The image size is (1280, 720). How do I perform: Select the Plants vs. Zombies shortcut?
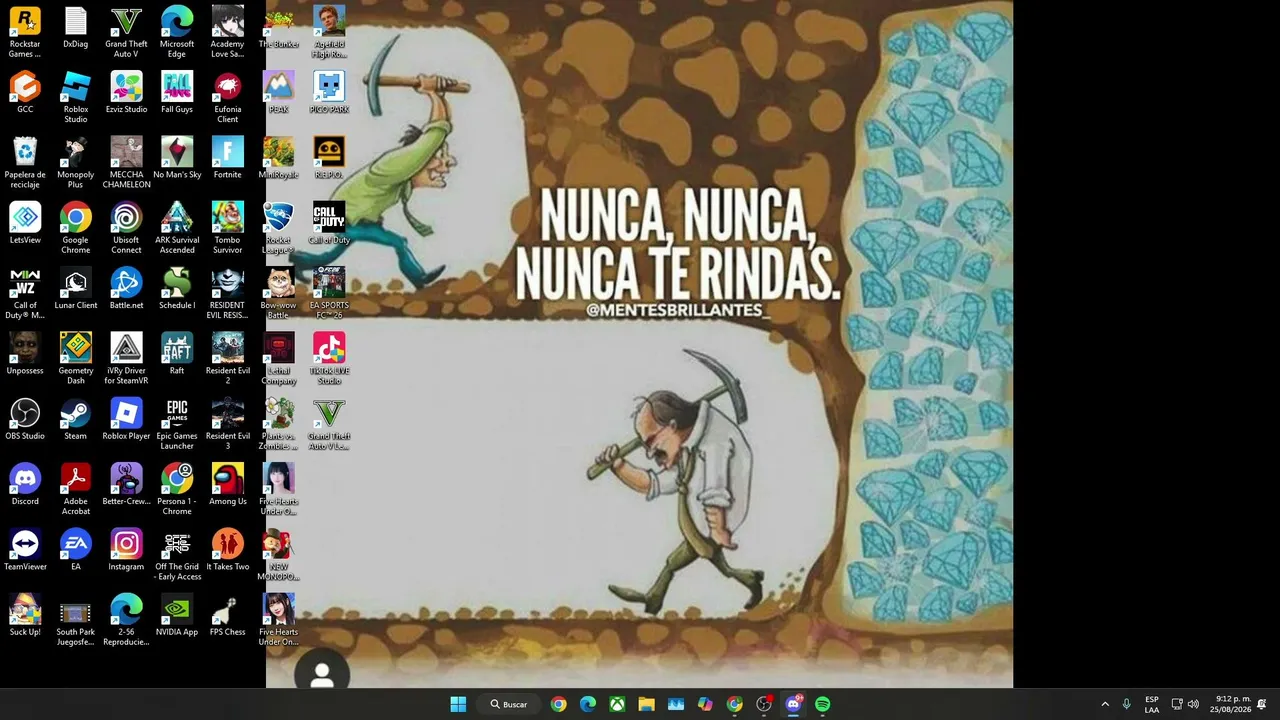point(279,424)
